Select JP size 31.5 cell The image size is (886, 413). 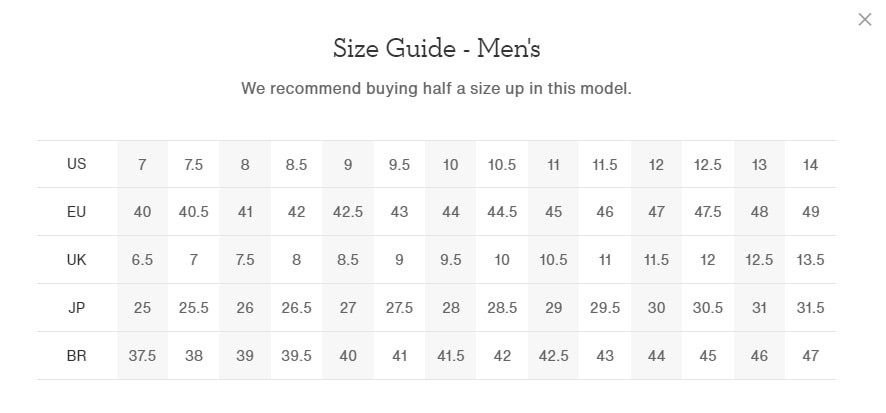pos(810,308)
